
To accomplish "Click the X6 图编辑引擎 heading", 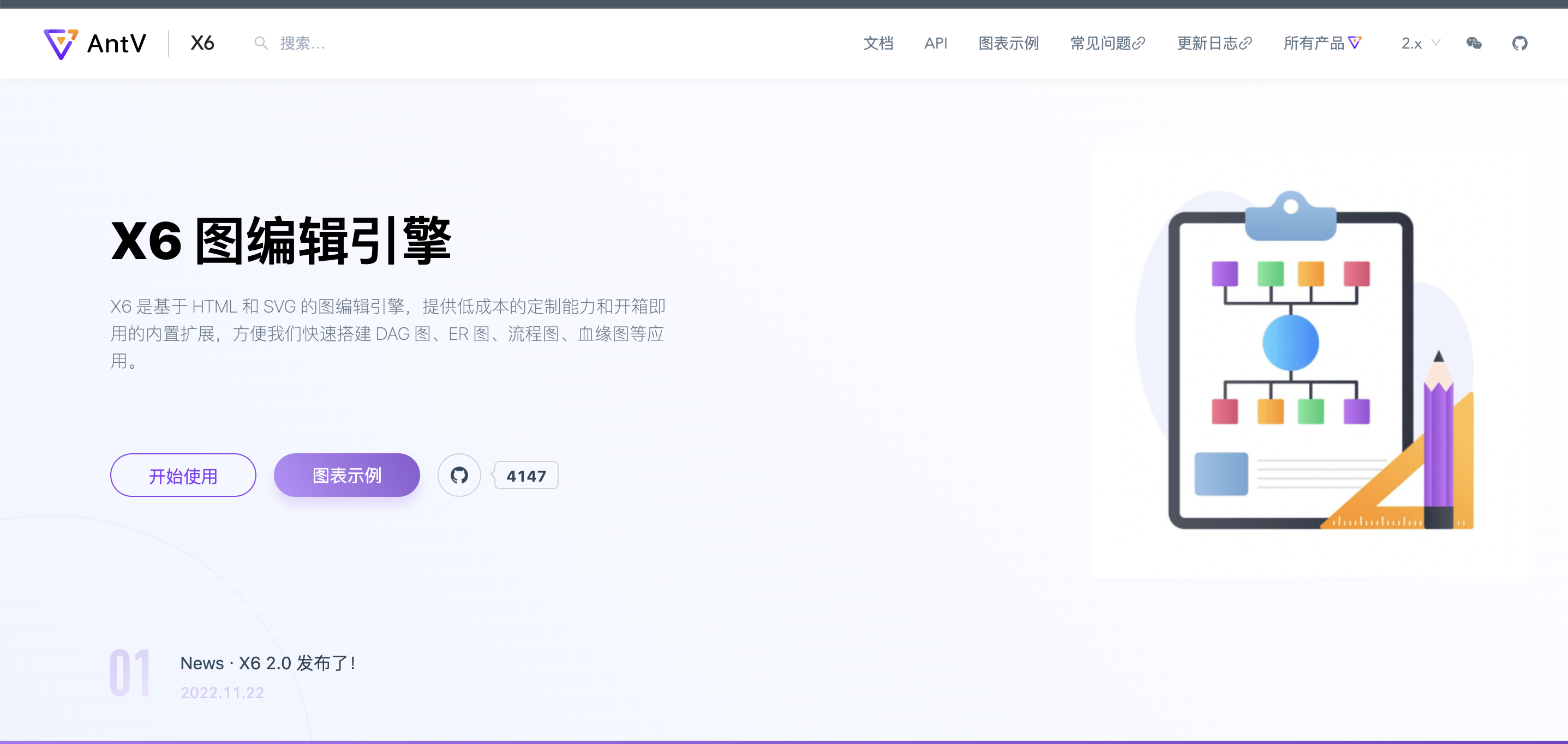I will [280, 241].
